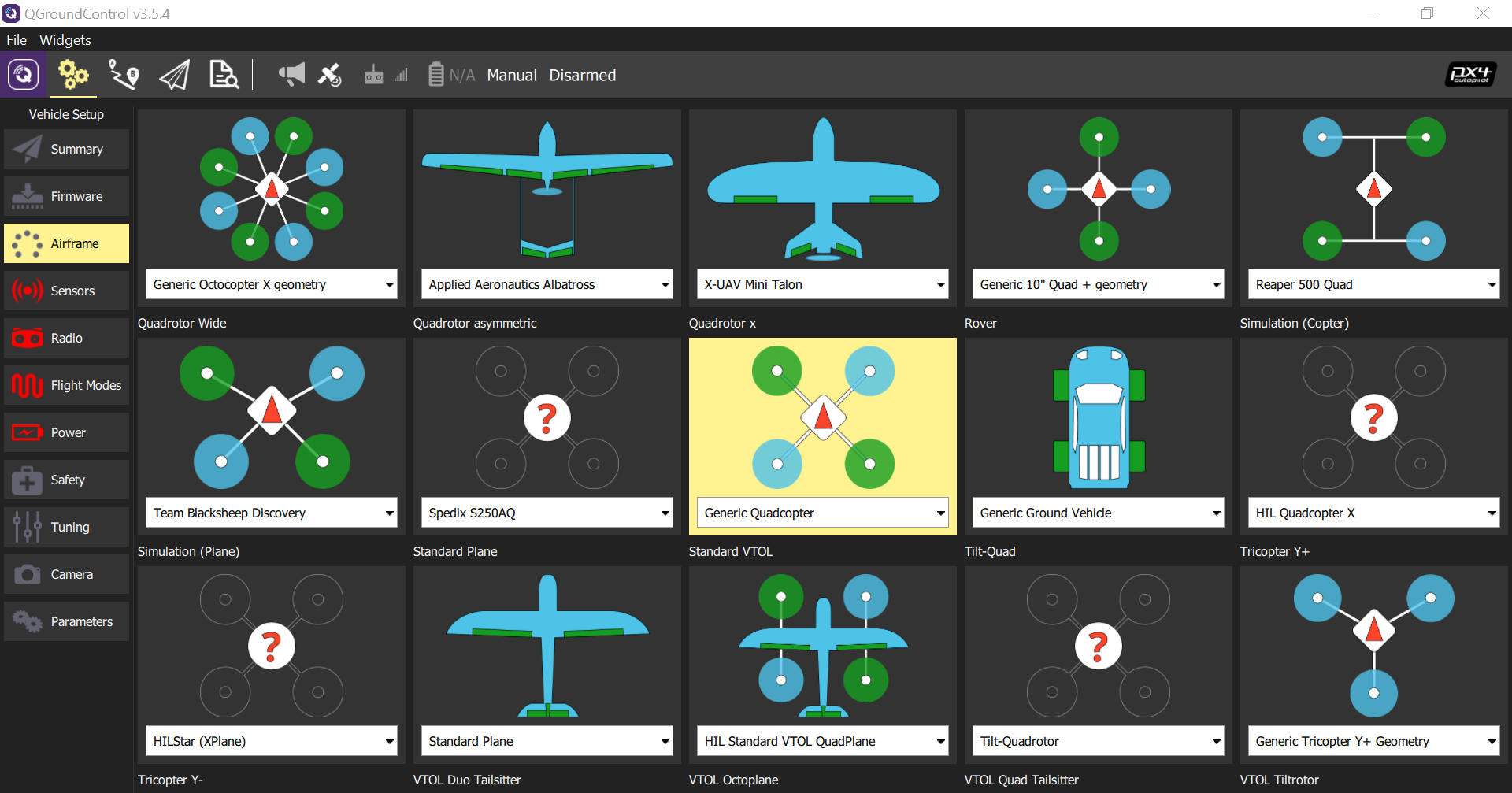Click the Manual flight mode label
The width and height of the screenshot is (1512, 793).
[x=512, y=76]
